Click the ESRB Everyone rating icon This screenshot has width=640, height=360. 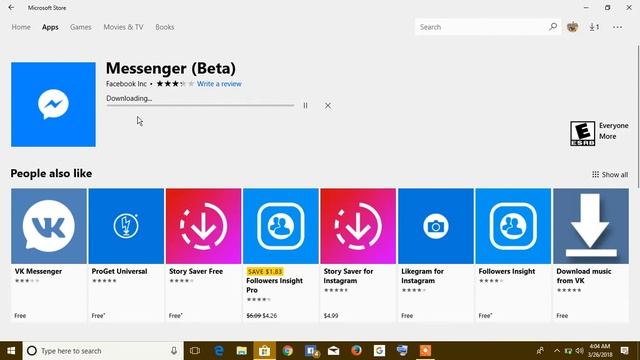tap(582, 133)
